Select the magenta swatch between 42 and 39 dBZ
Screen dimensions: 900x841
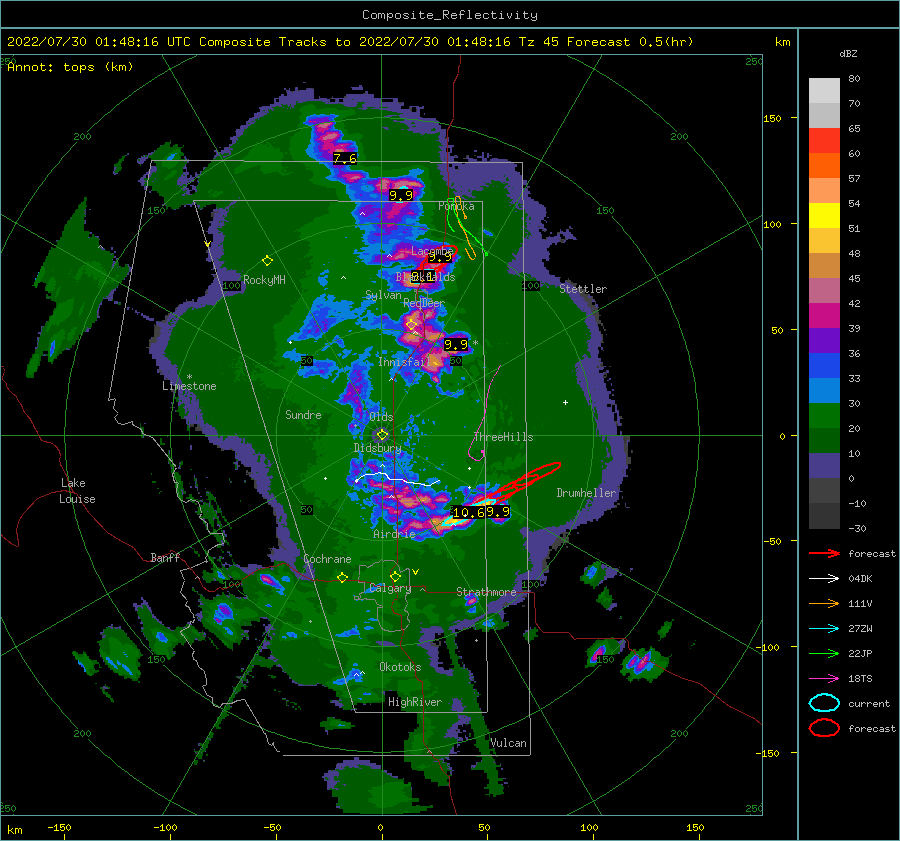pos(824,316)
